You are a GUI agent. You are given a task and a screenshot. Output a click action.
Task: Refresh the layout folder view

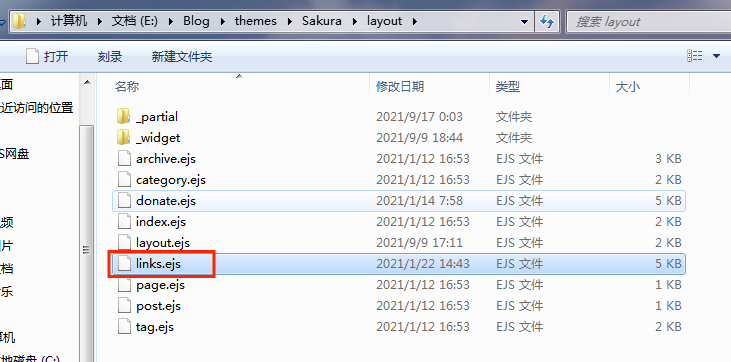547,21
